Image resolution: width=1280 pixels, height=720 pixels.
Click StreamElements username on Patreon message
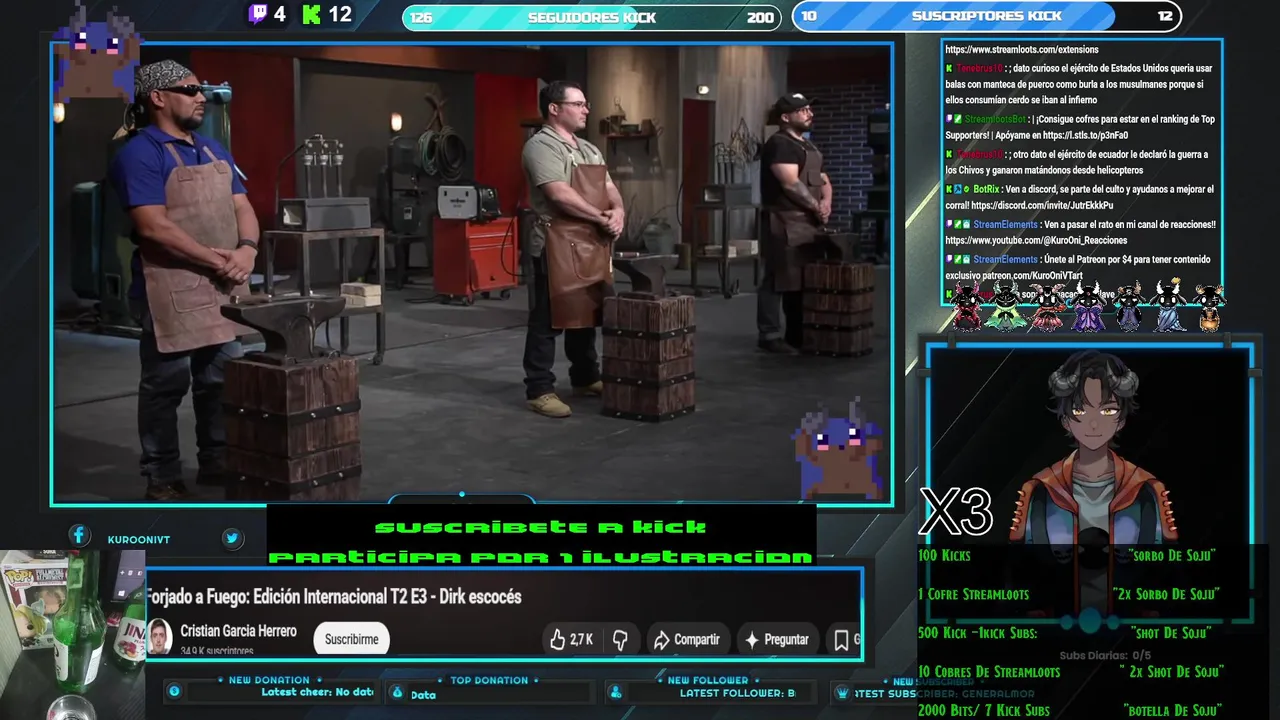click(x=1005, y=259)
